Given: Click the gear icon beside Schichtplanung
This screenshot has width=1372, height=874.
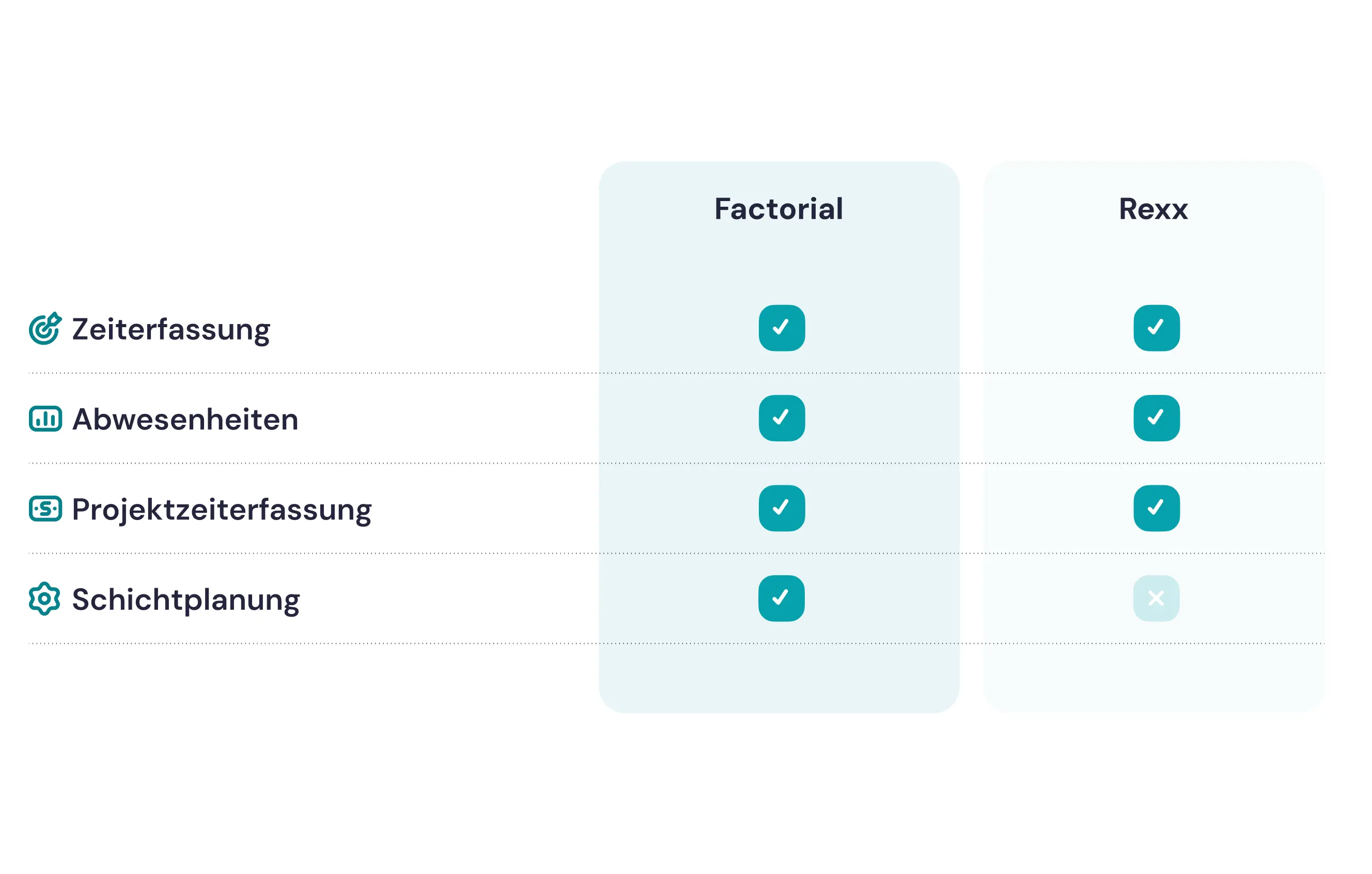Looking at the screenshot, I should click(44, 599).
